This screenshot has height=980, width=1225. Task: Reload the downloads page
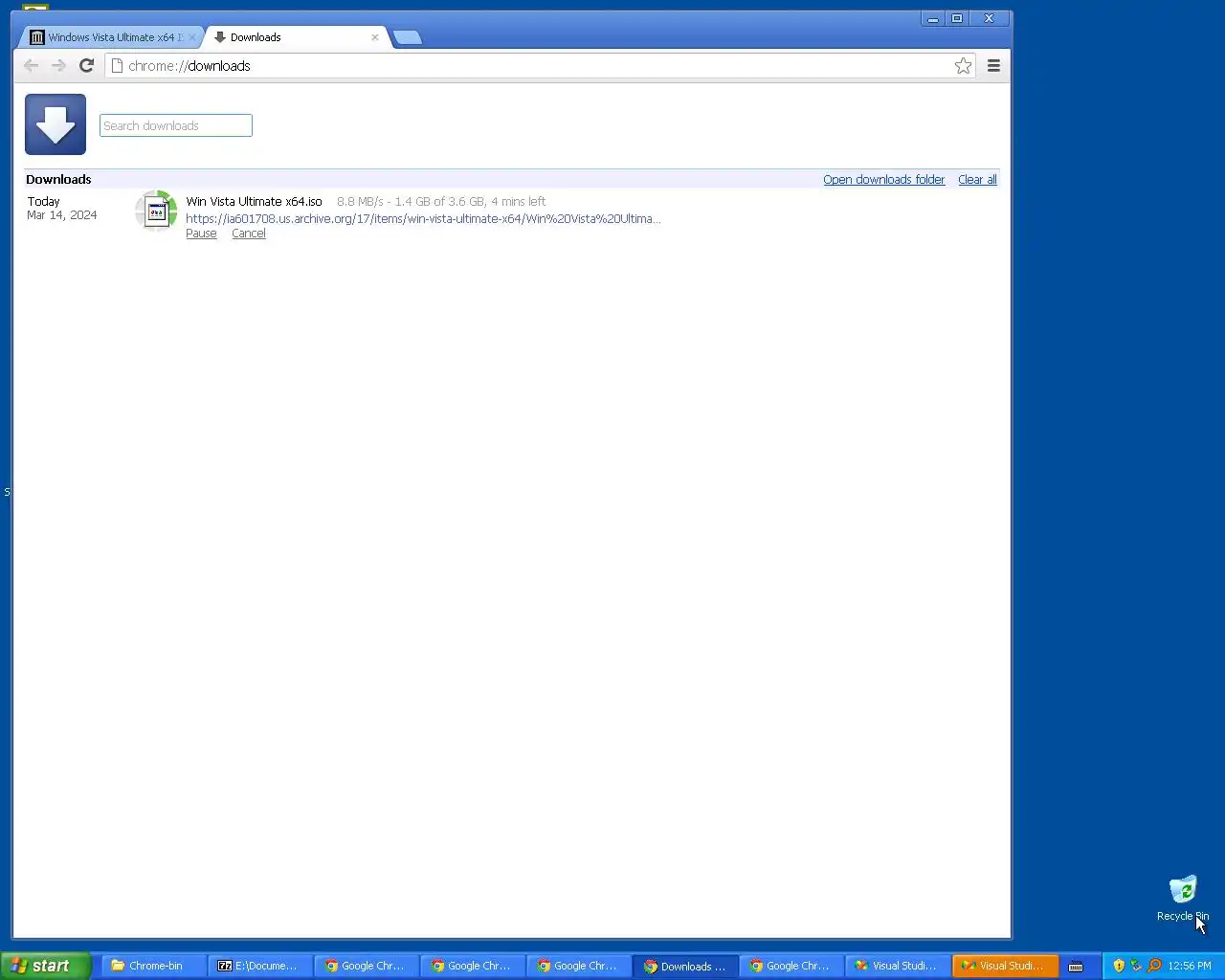coord(86,66)
